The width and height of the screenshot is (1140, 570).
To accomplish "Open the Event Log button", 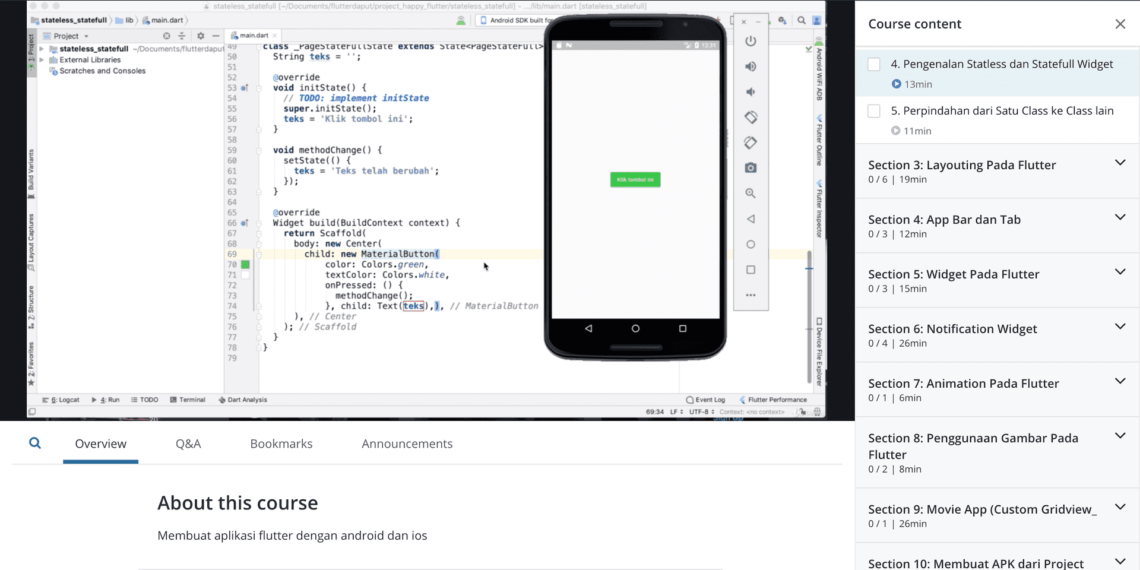I will pos(706,400).
